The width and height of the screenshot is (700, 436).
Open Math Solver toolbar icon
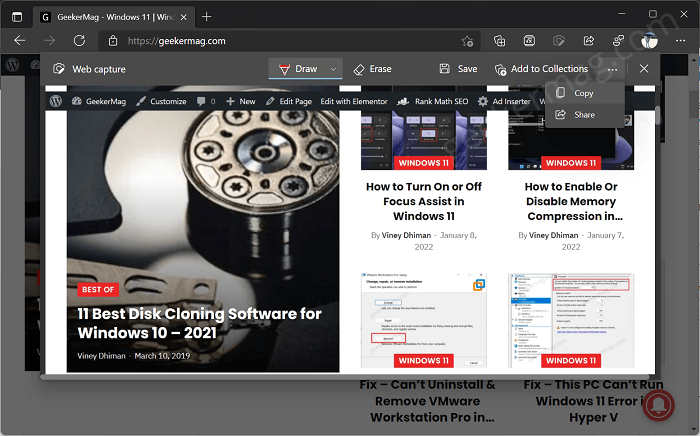tap(529, 41)
